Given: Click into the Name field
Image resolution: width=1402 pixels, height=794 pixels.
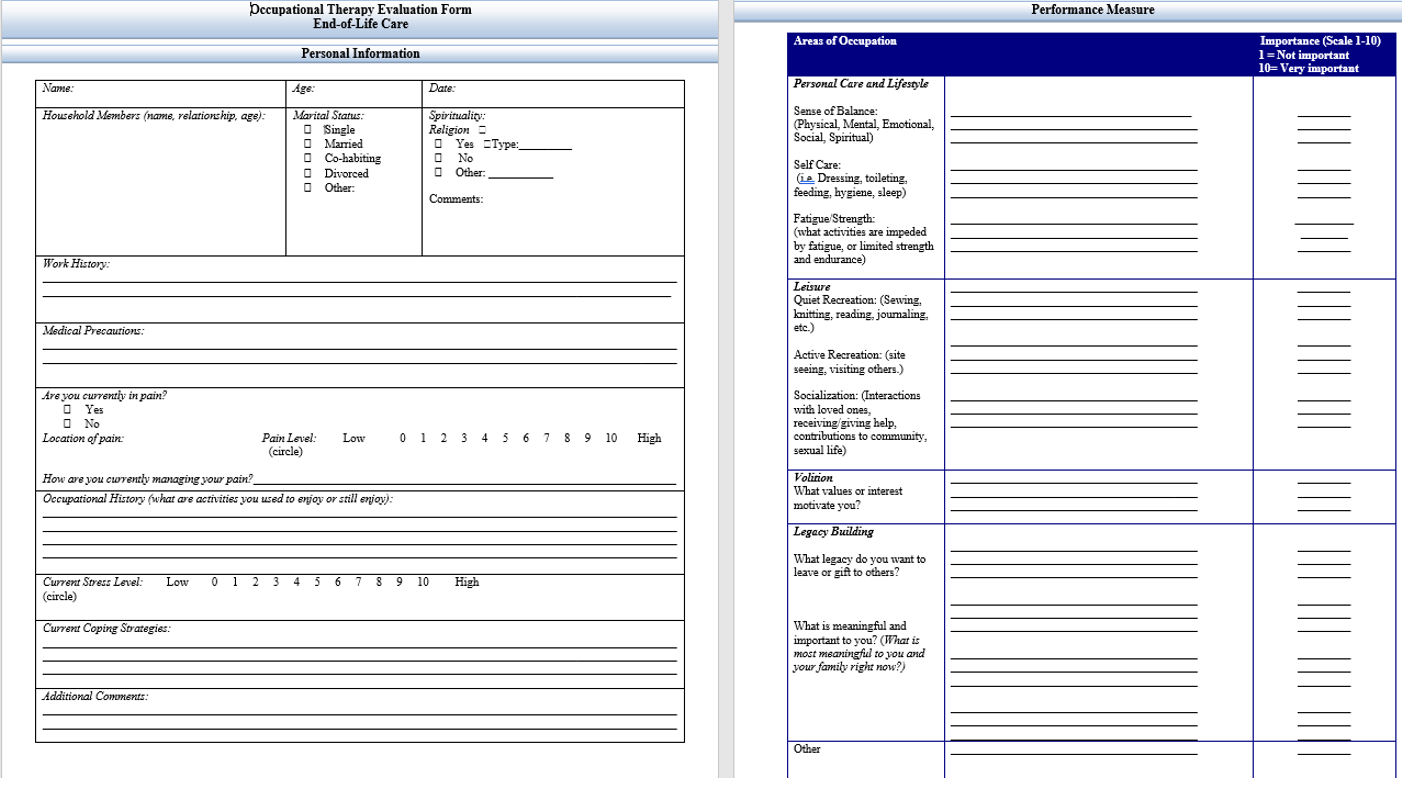Looking at the screenshot, I should coord(161,93).
